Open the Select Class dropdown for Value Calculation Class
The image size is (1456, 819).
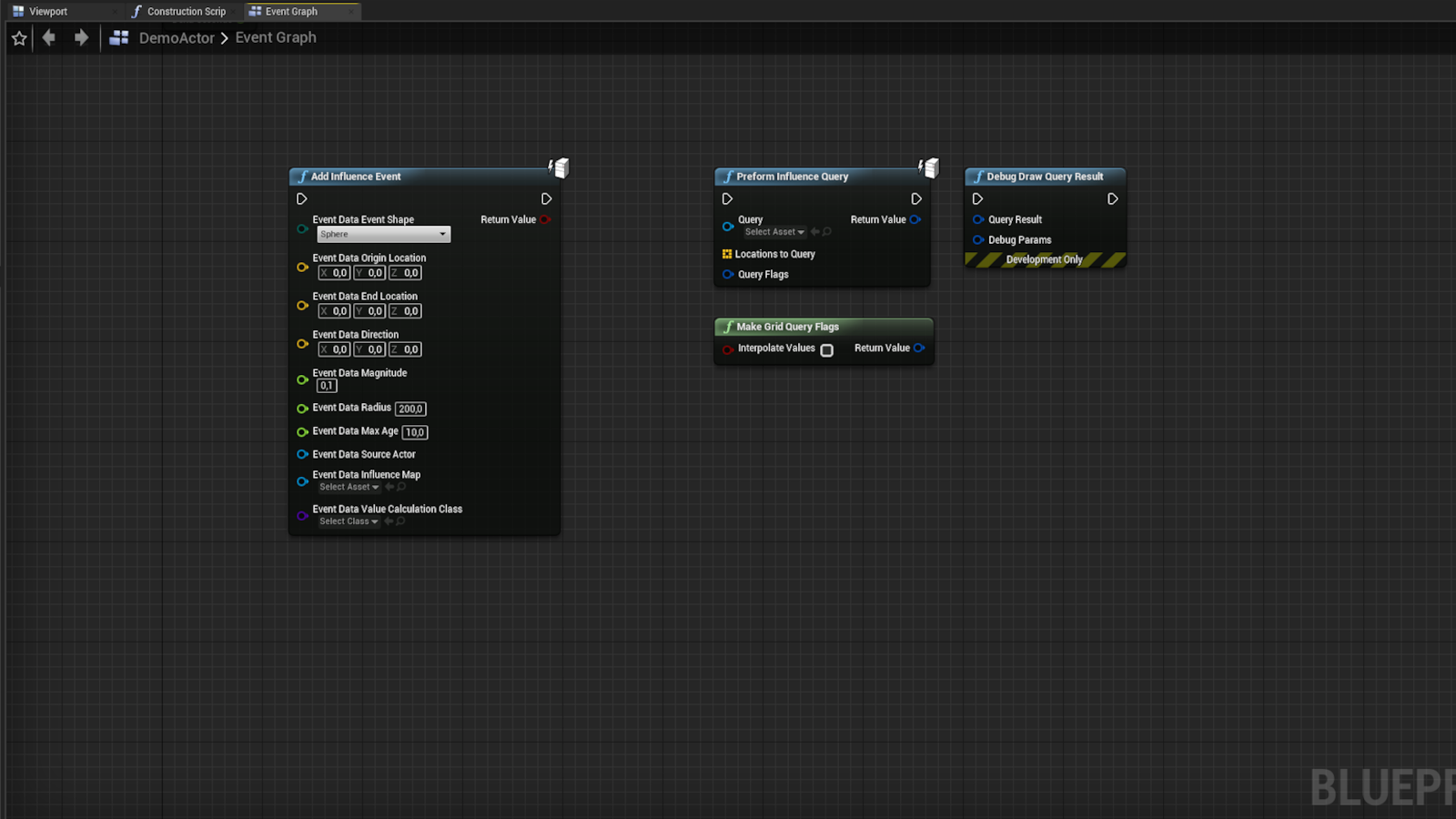click(x=347, y=521)
